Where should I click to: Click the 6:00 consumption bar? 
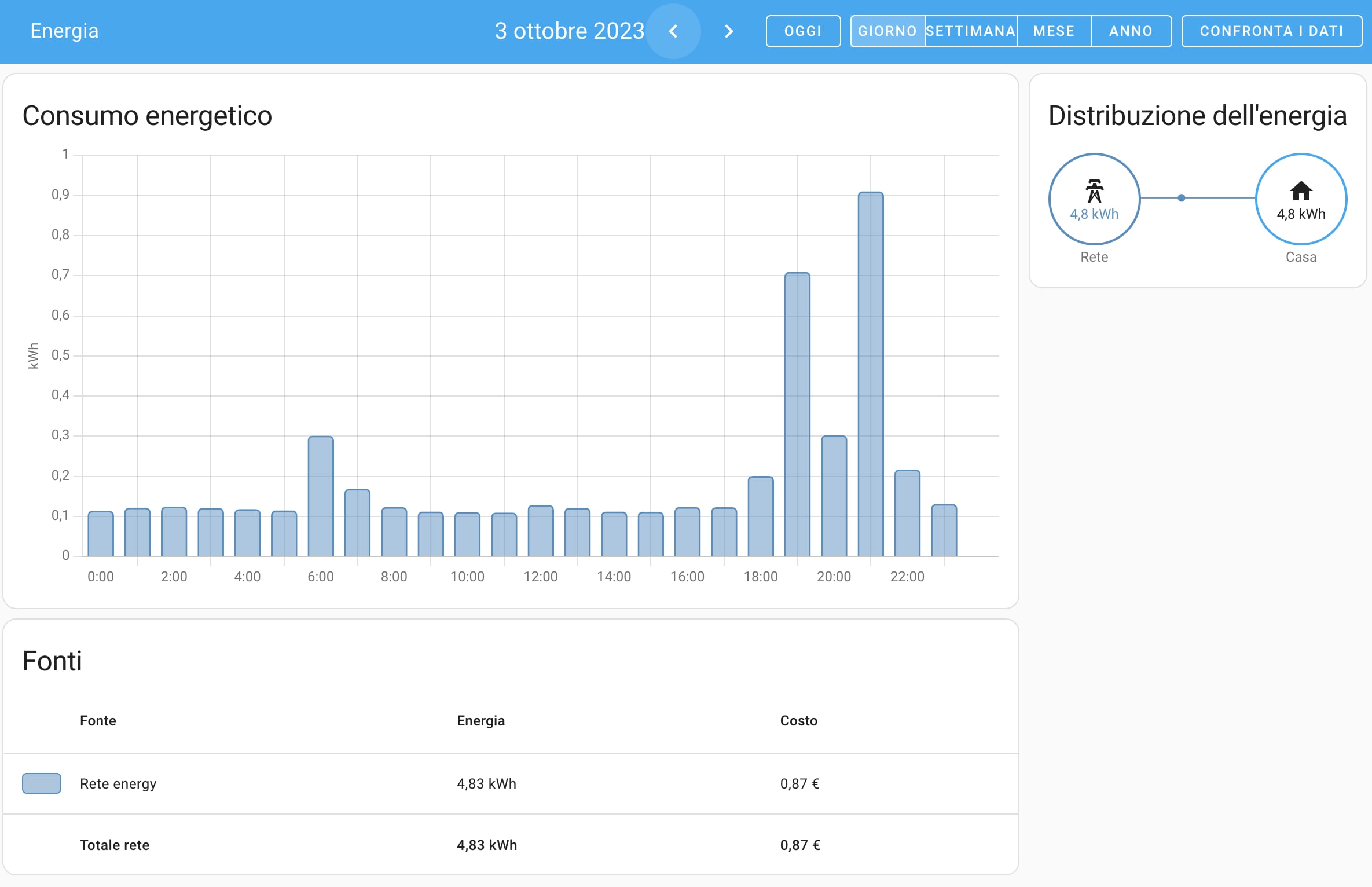321,496
